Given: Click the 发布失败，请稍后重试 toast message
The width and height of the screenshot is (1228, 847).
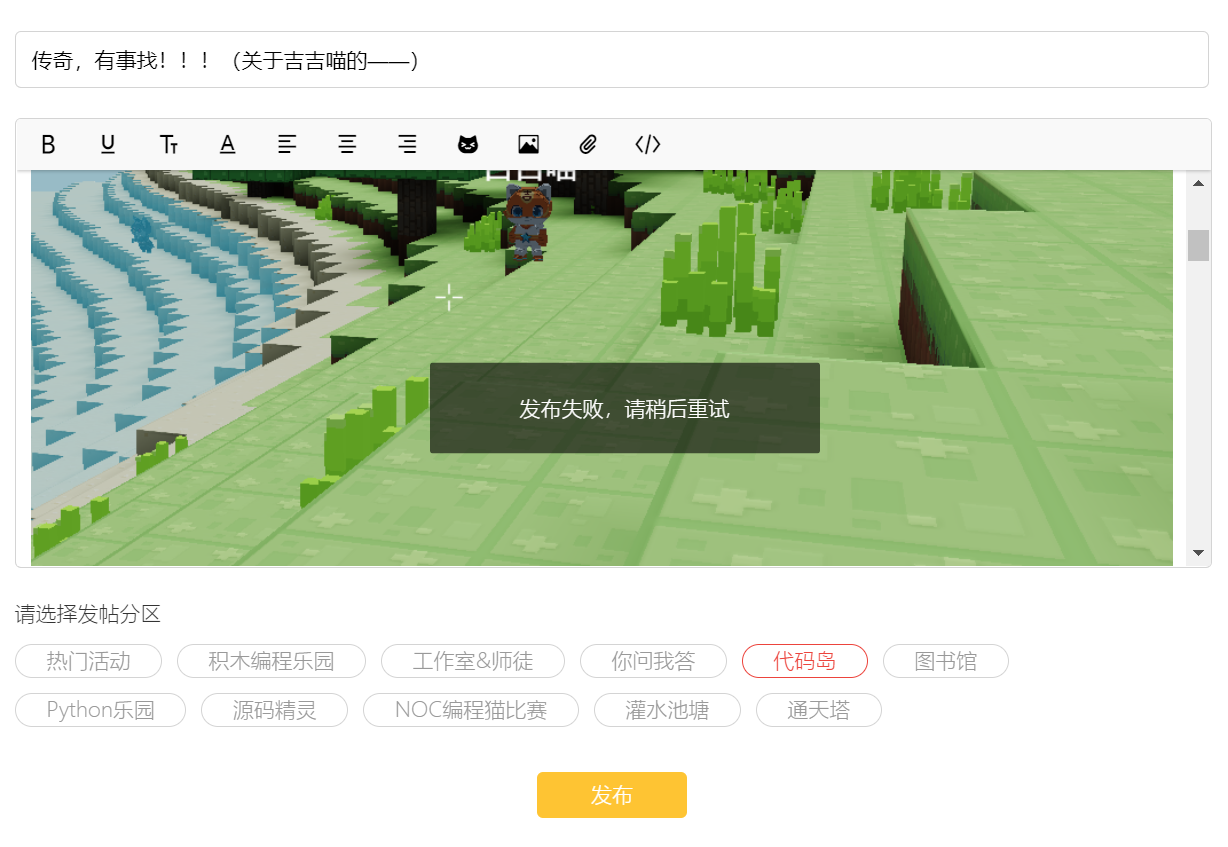Looking at the screenshot, I should point(625,408).
